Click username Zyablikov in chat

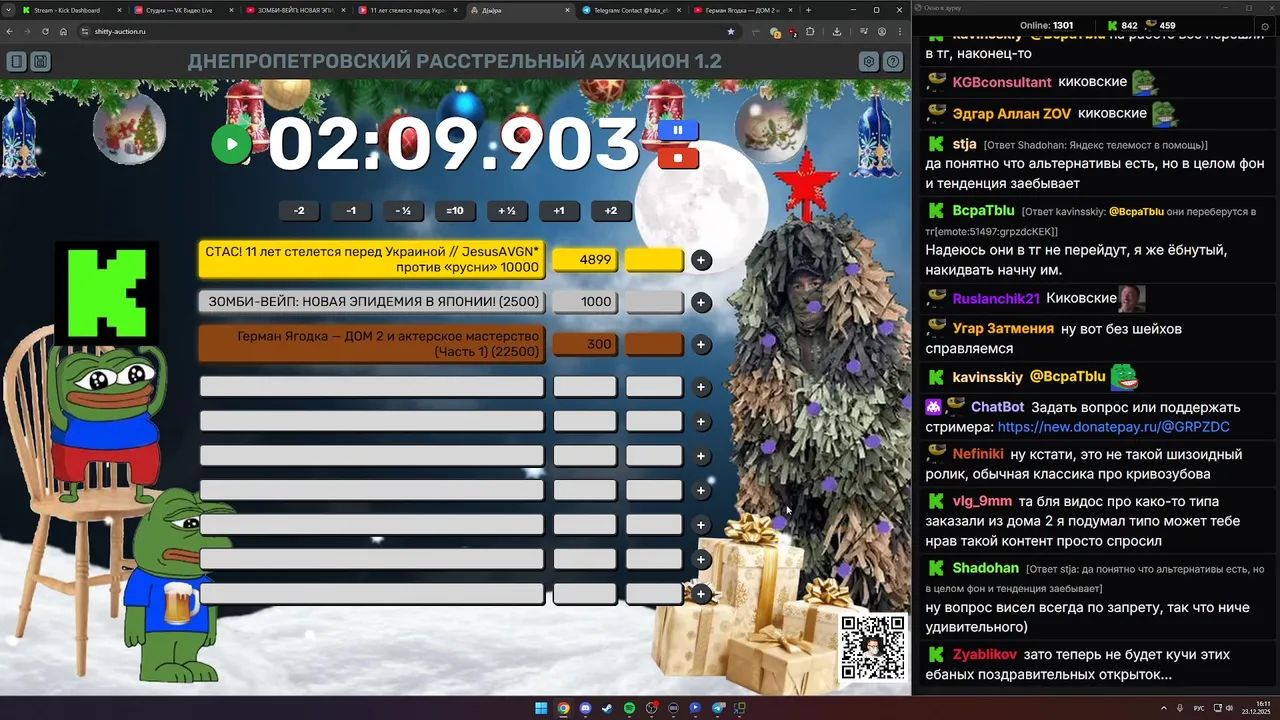click(x=984, y=654)
